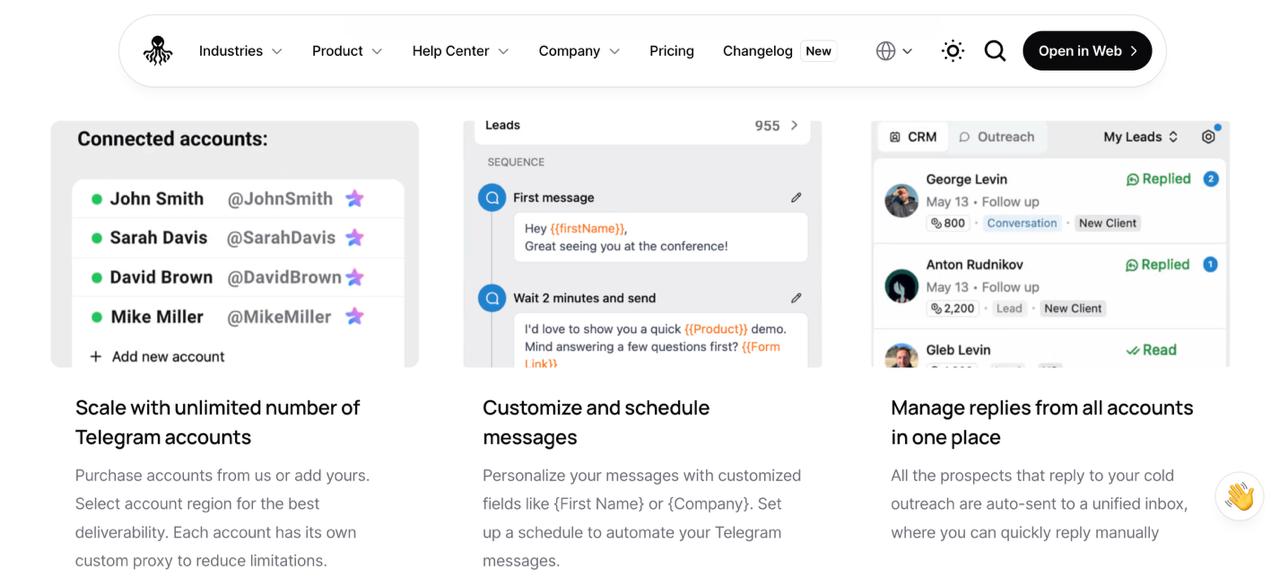1280x587 pixels.
Task: Open the Help Center menu
Action: click(x=460, y=51)
